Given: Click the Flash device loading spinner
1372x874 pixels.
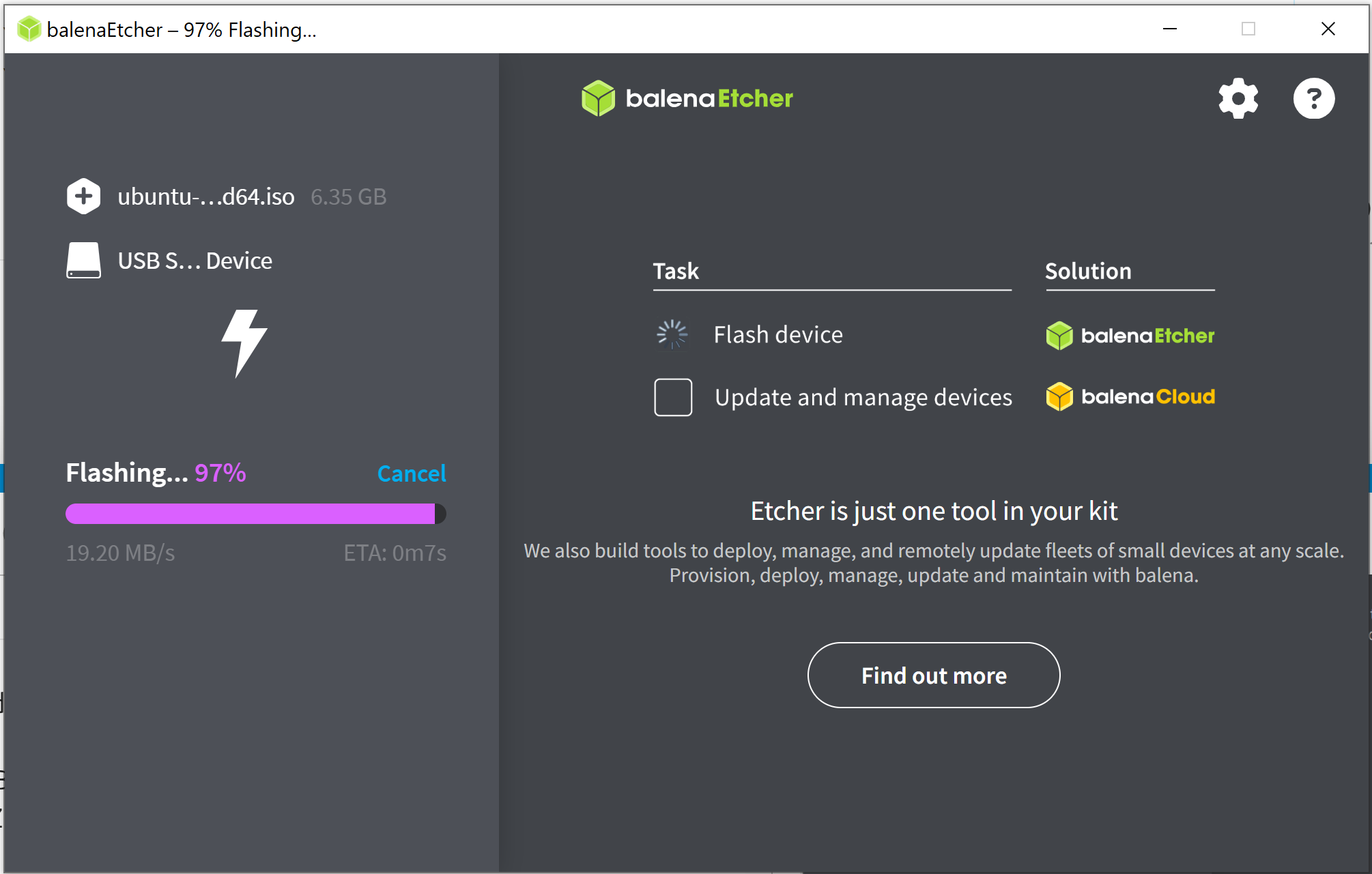Looking at the screenshot, I should point(672,334).
